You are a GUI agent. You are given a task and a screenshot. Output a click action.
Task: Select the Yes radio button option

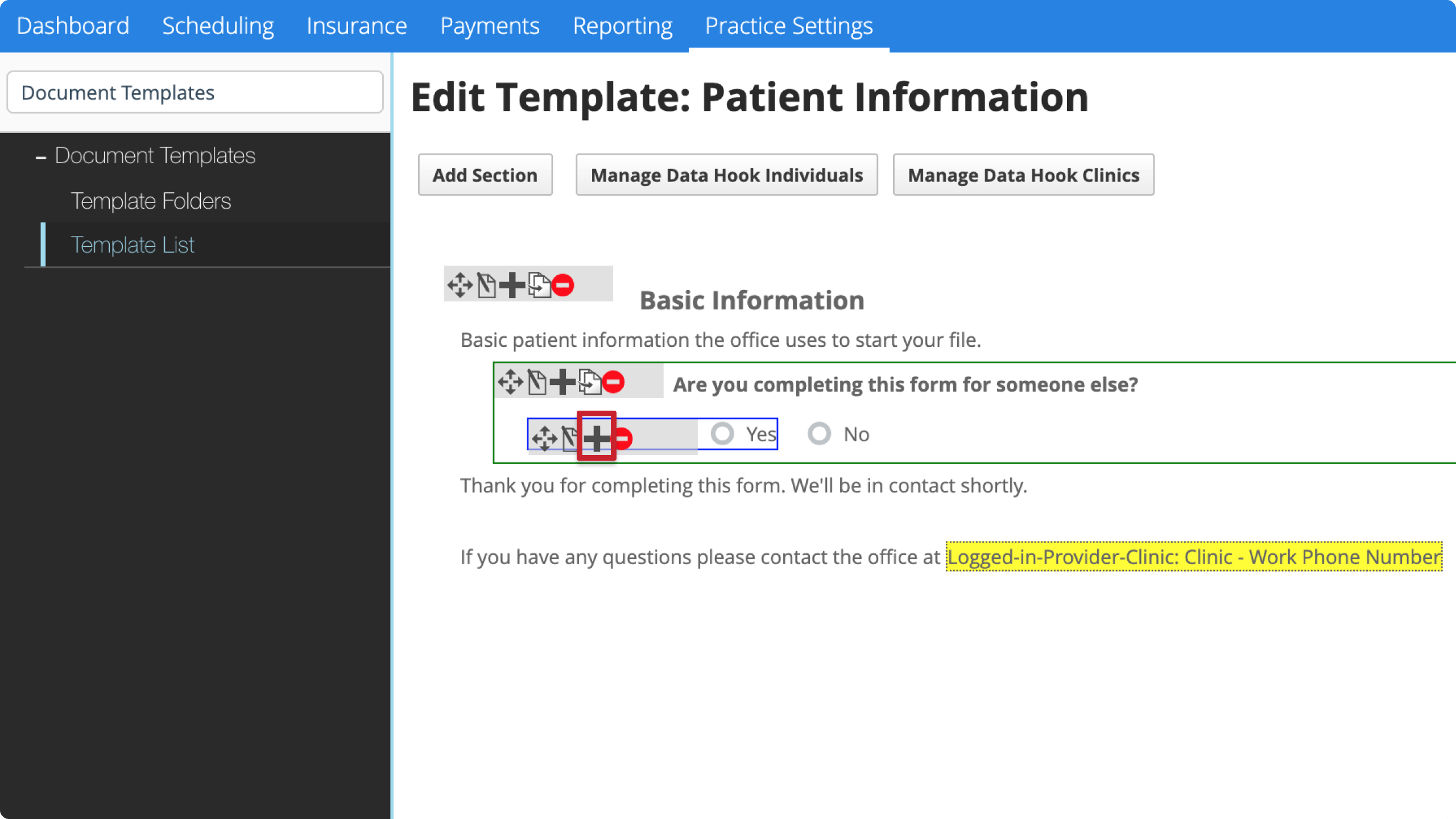[x=723, y=433]
